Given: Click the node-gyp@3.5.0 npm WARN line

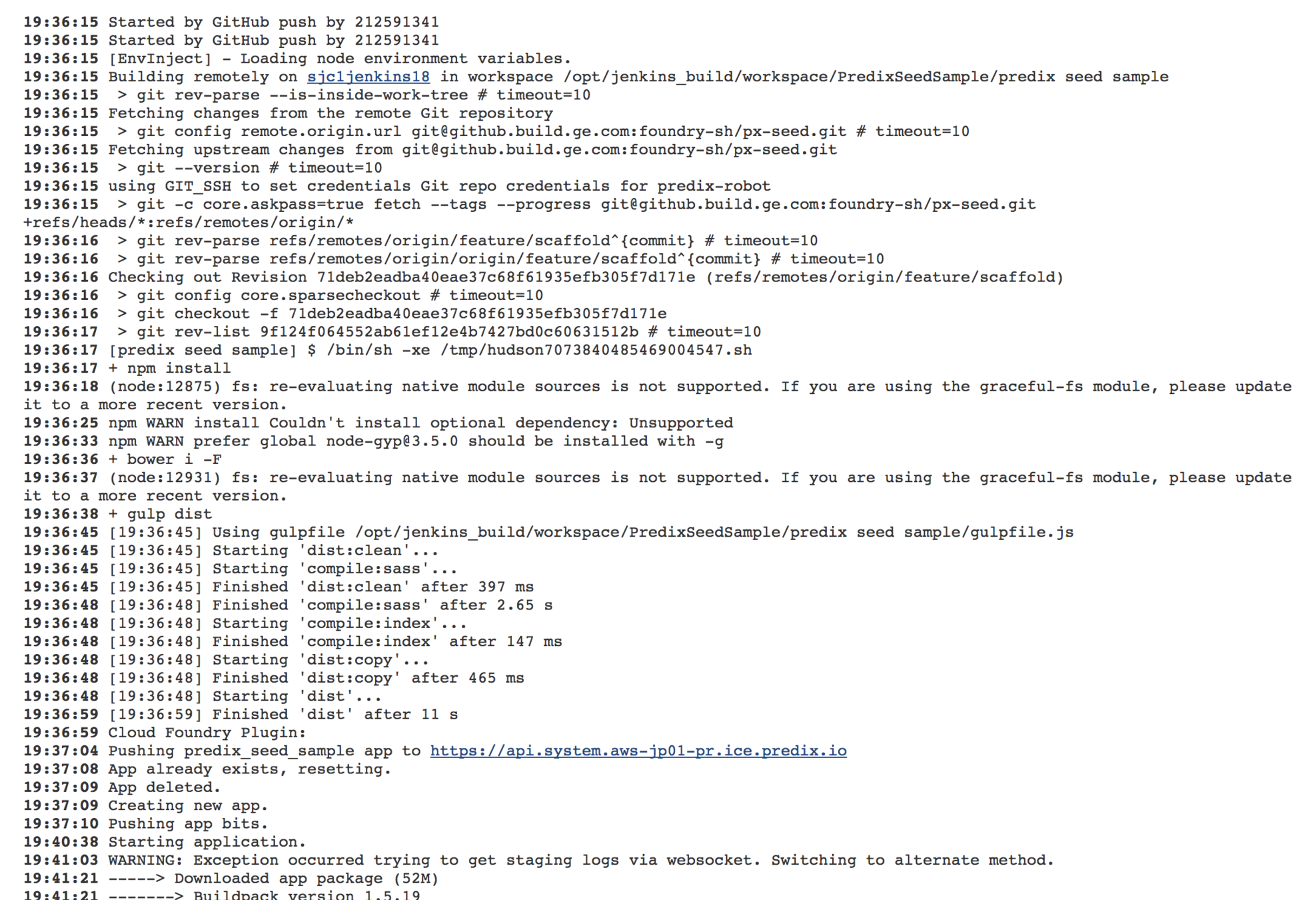Looking at the screenshot, I should click(x=374, y=441).
